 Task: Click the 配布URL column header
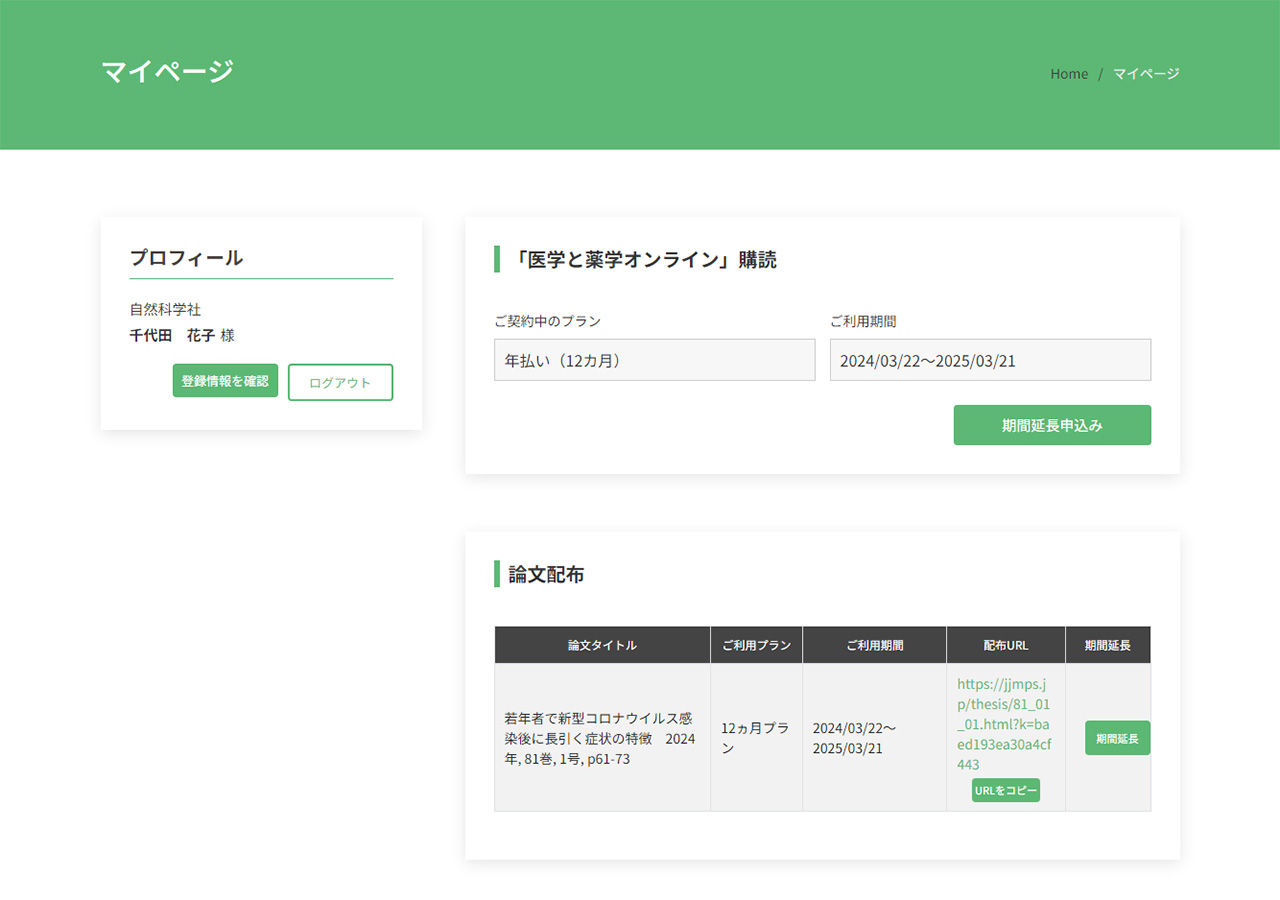click(x=1006, y=645)
